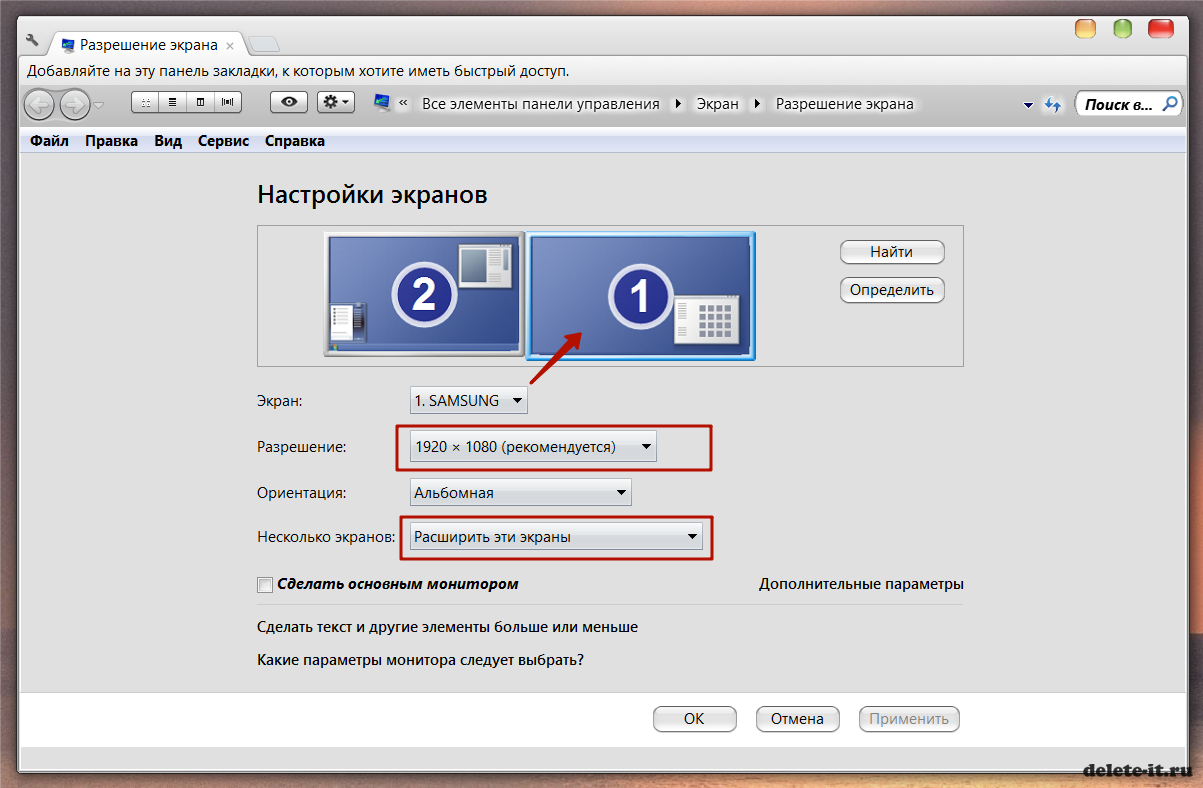1203x788 pixels.
Task: Select the list view button
Action: click(x=172, y=102)
